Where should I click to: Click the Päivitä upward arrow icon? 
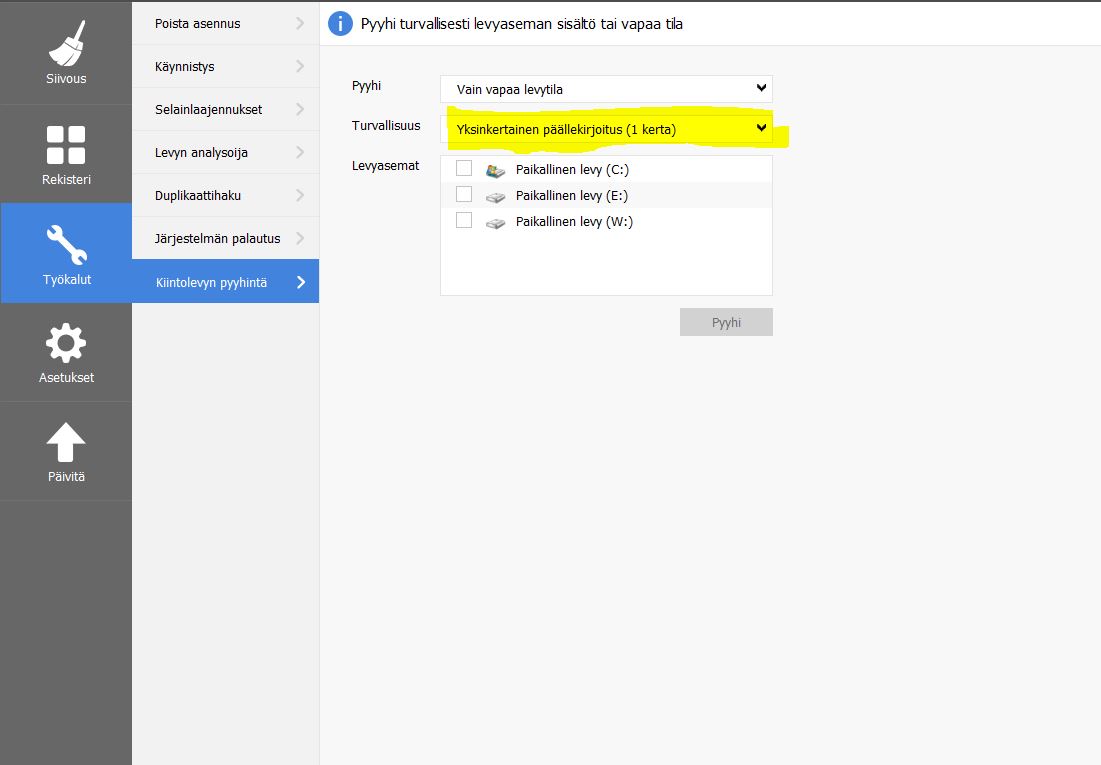66,443
